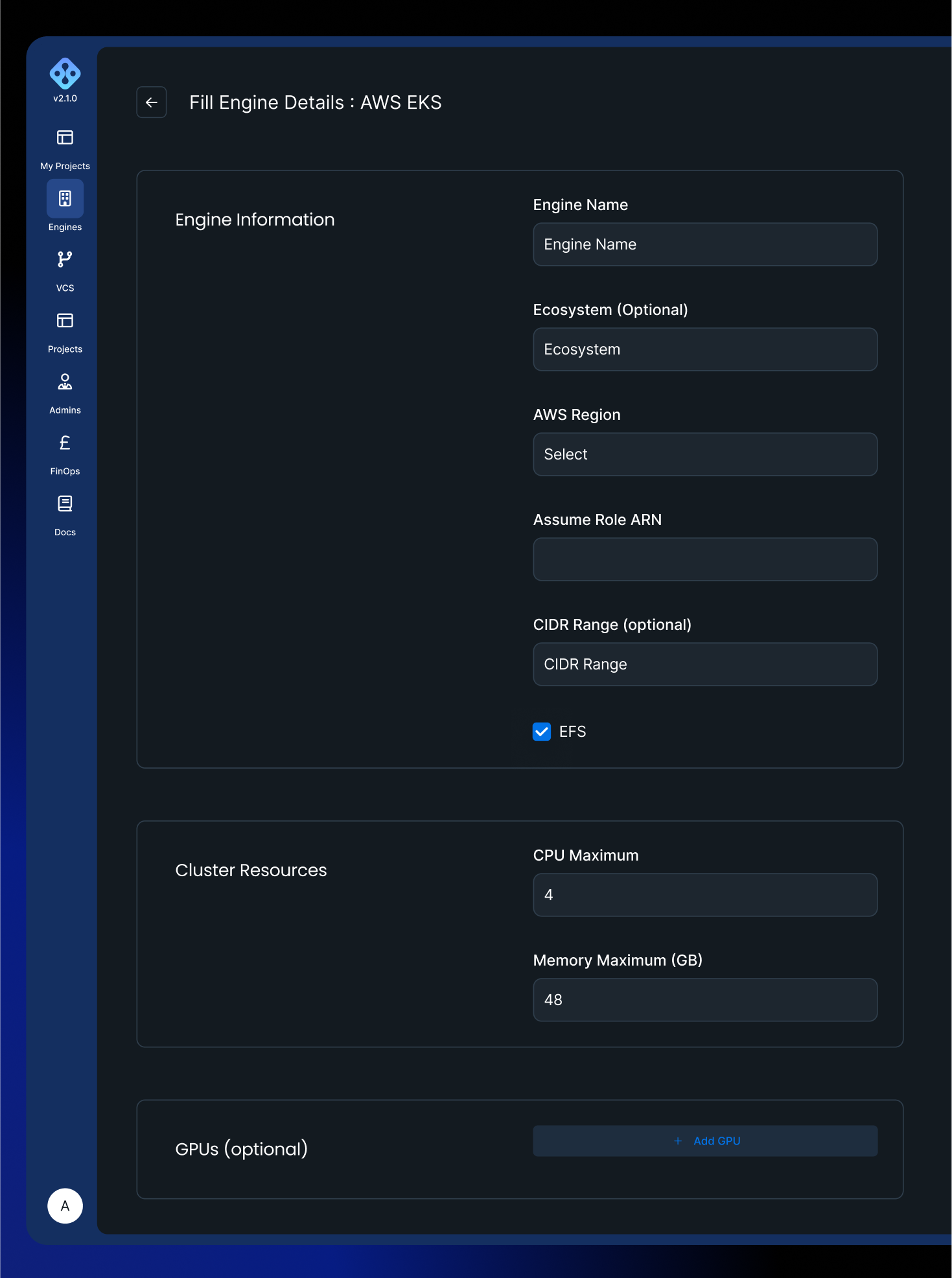Screen dimensions: 952x1278
Task: Open My Projects from the sidebar
Action: [x=65, y=149]
